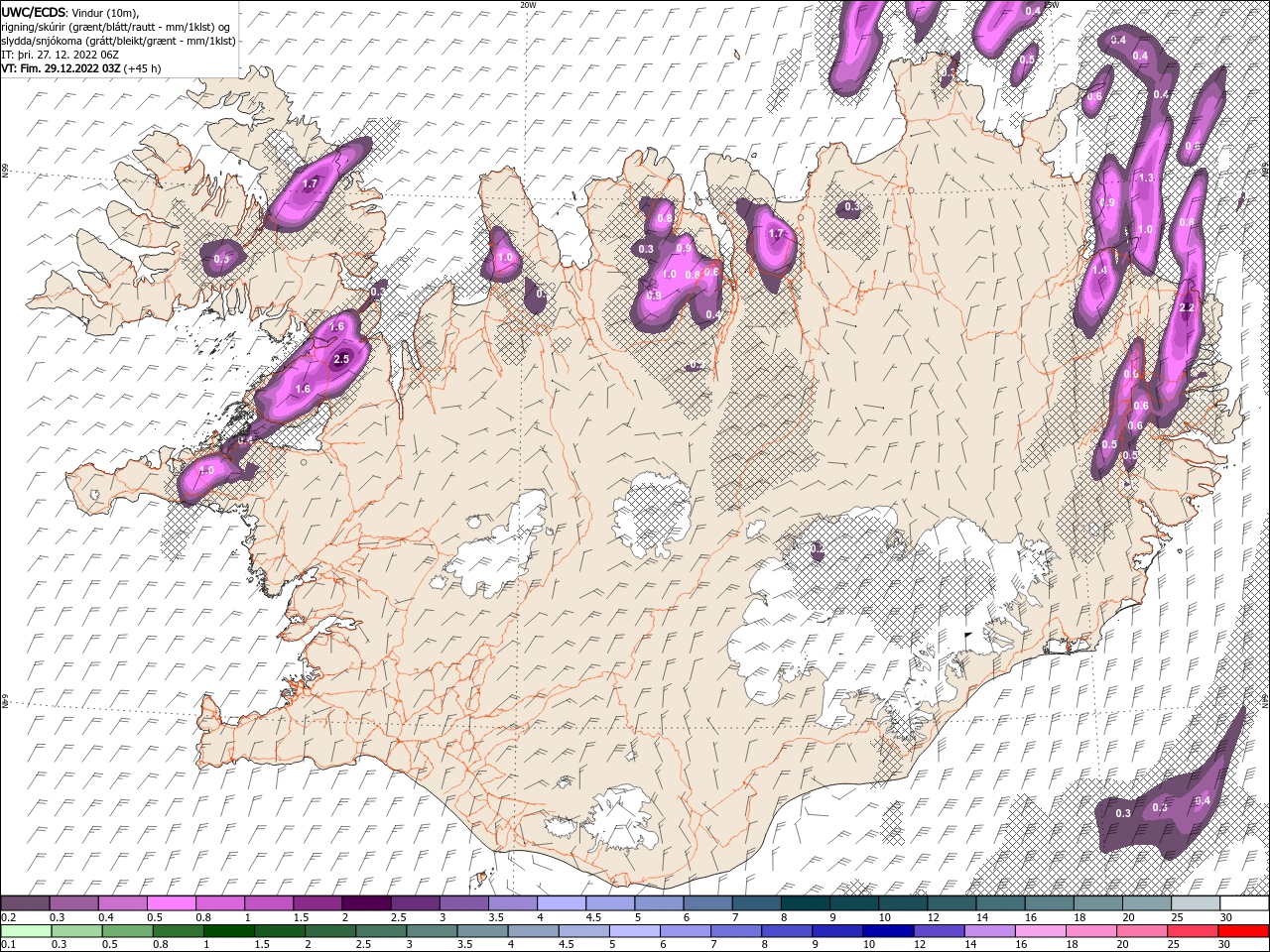Click the '0.2' label on upper legend
1270x952 pixels.
click(8, 918)
